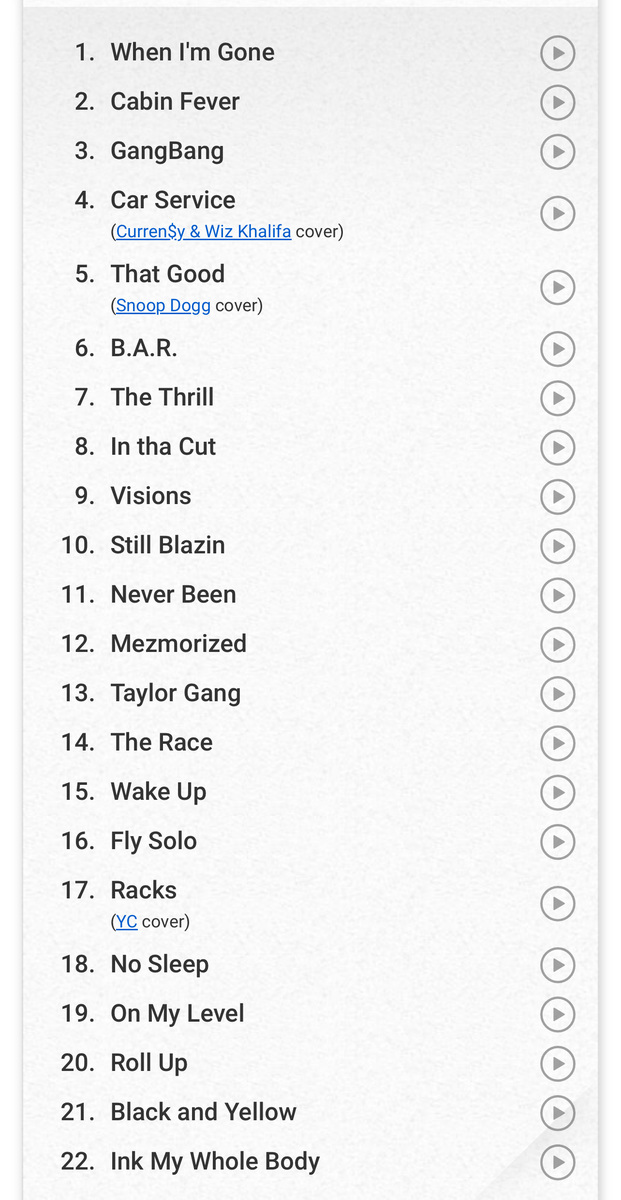Play Still Blazin song

558,545
